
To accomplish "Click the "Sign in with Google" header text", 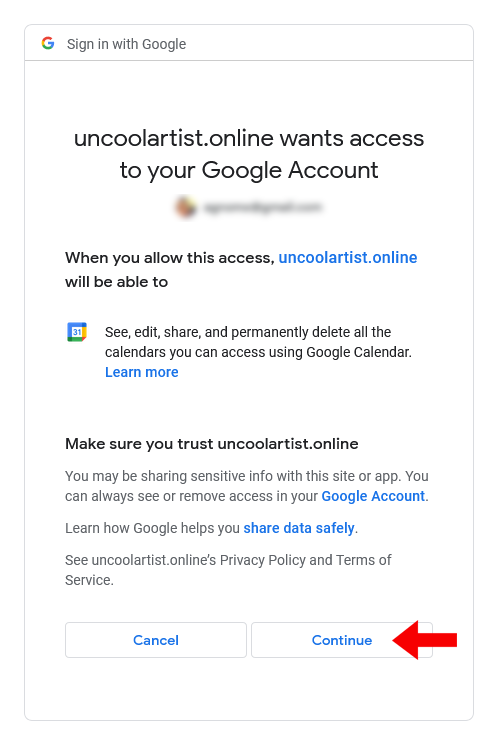I will click(x=126, y=44).
